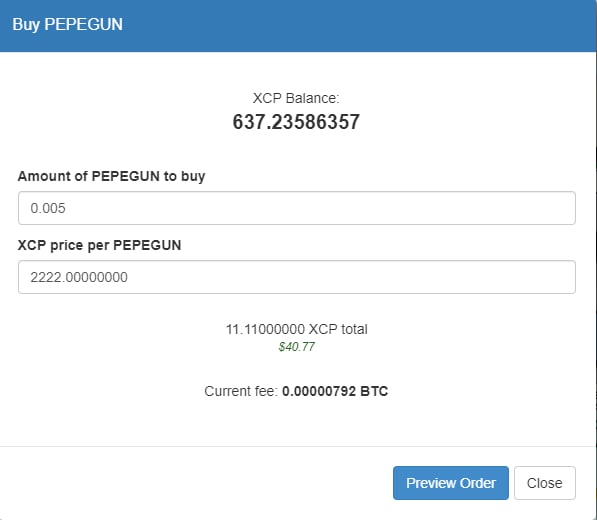Click the "Current fee:" label
The height and width of the screenshot is (520, 597).
(x=241, y=391)
